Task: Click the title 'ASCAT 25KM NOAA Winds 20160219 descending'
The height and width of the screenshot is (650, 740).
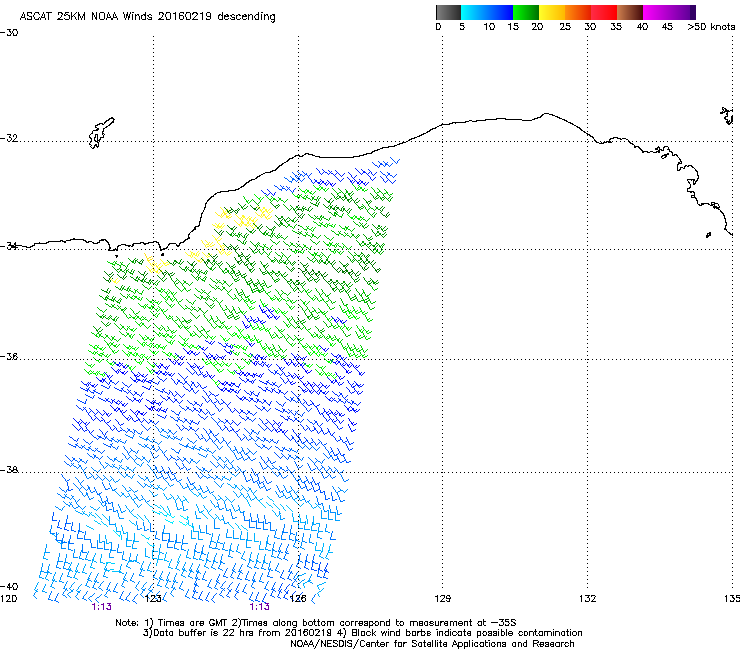Action: 147,17
